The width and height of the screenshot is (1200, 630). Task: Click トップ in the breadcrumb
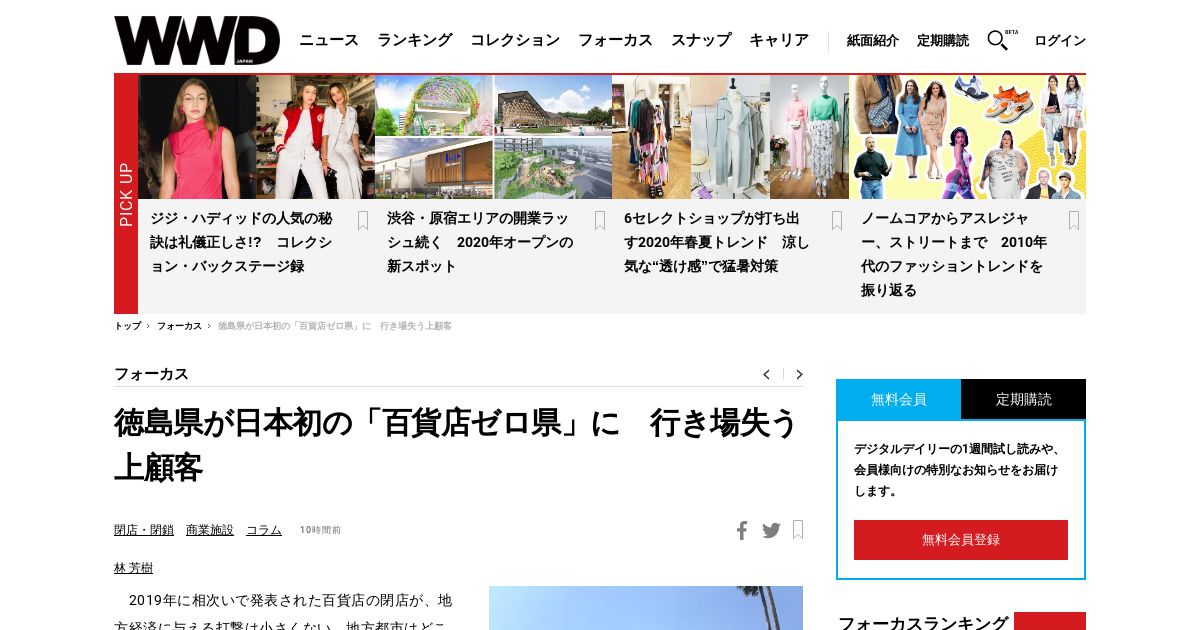(x=127, y=326)
